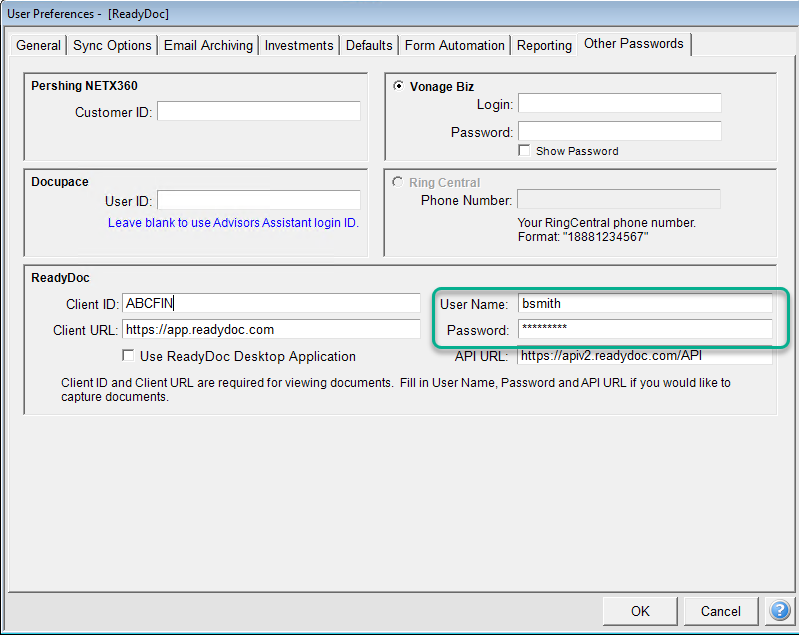This screenshot has width=799, height=636.
Task: Click the Vonage Biz Password field
Action: click(x=620, y=131)
